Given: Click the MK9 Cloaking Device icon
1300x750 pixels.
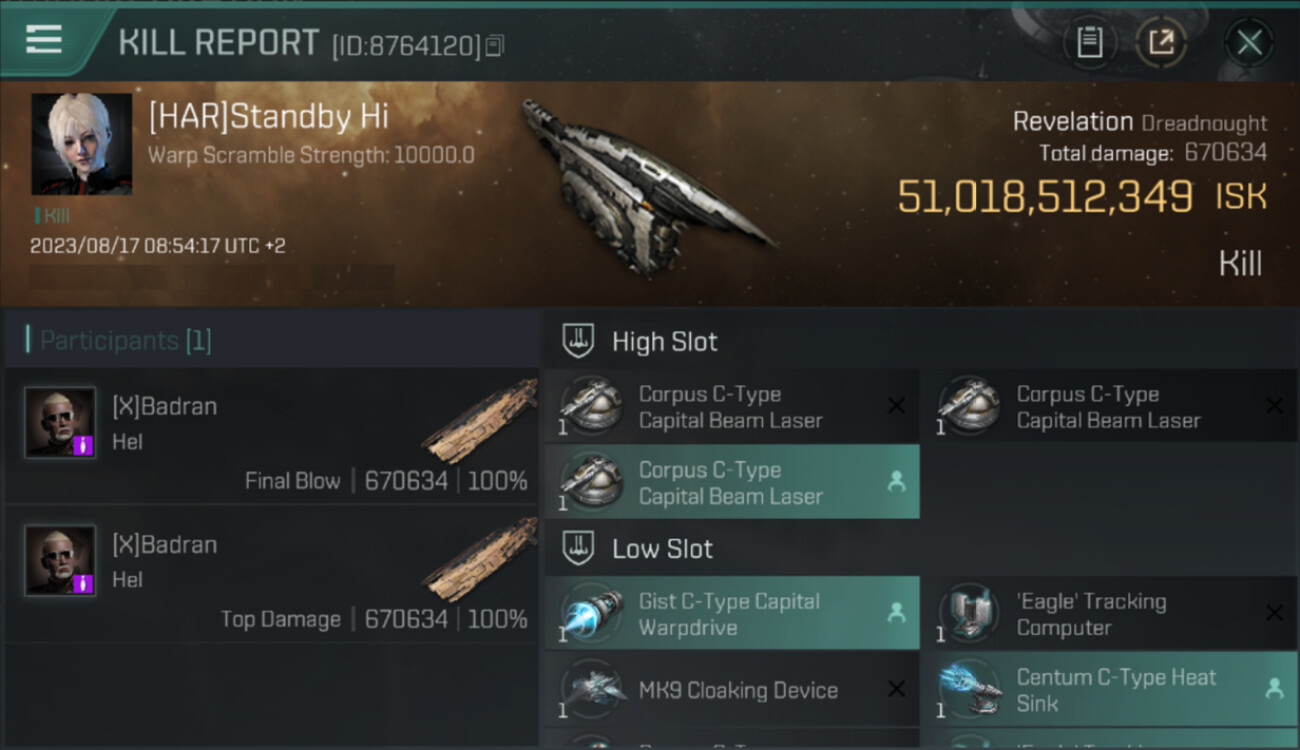Looking at the screenshot, I should [592, 690].
